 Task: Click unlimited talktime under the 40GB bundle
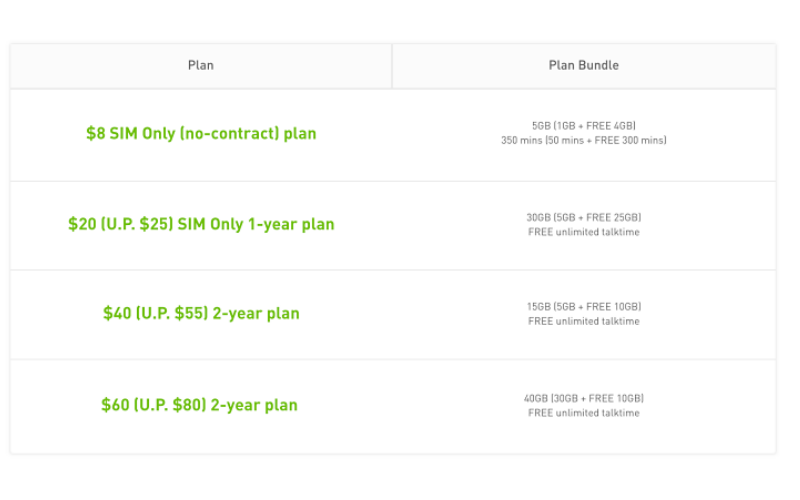[x=583, y=413]
